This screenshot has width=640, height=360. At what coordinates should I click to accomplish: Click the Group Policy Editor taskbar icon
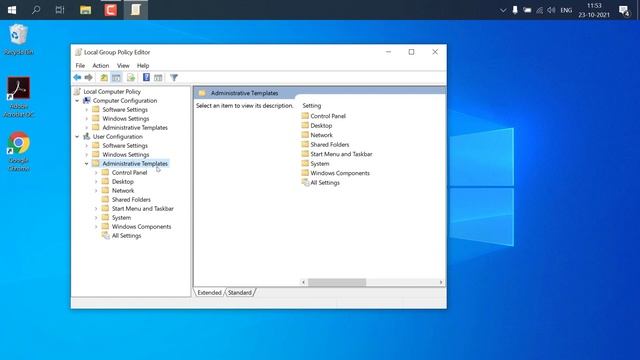pyautogui.click(x=136, y=10)
